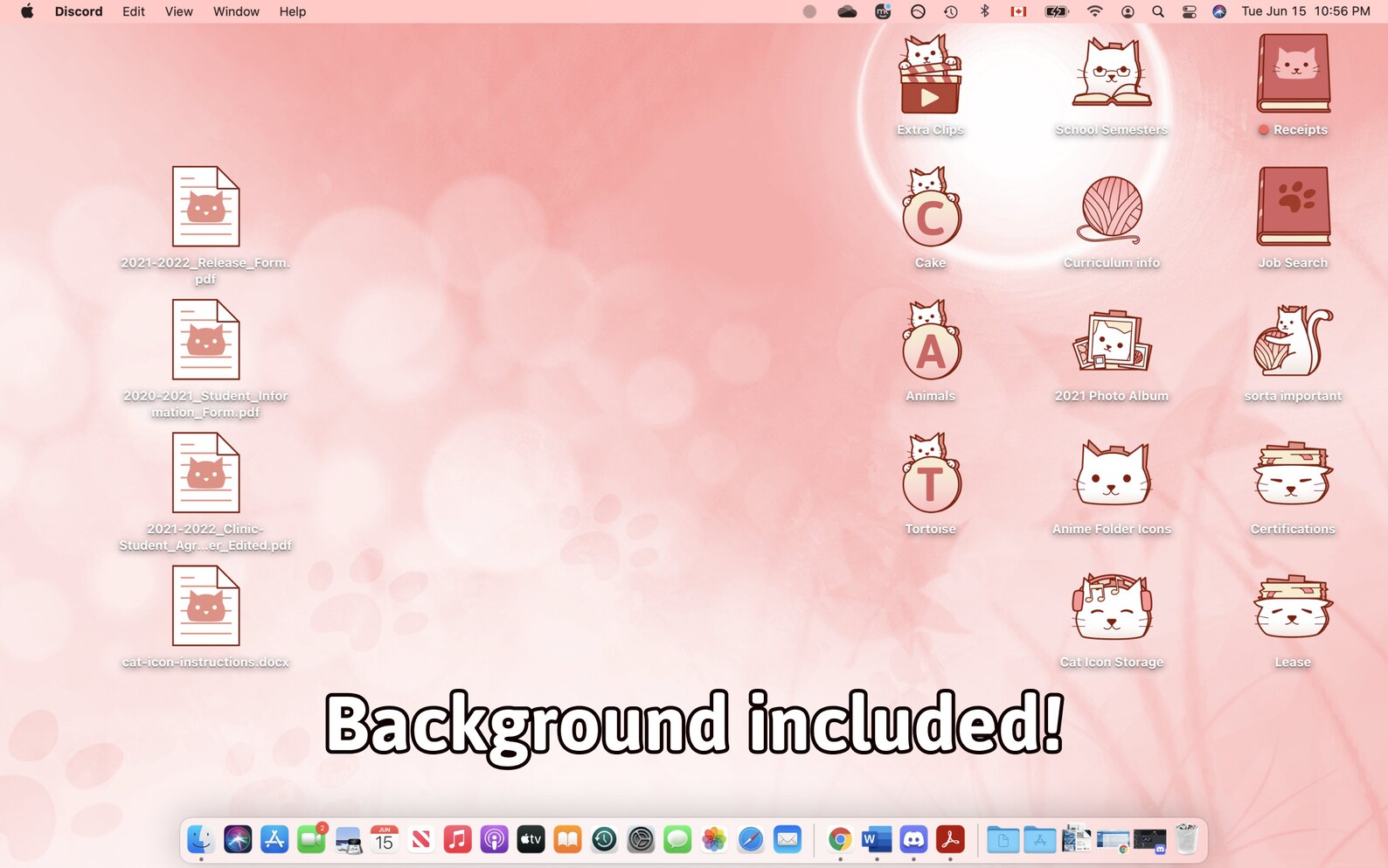1388x868 pixels.
Task: Open Messages from the Dock
Action: pos(678,839)
